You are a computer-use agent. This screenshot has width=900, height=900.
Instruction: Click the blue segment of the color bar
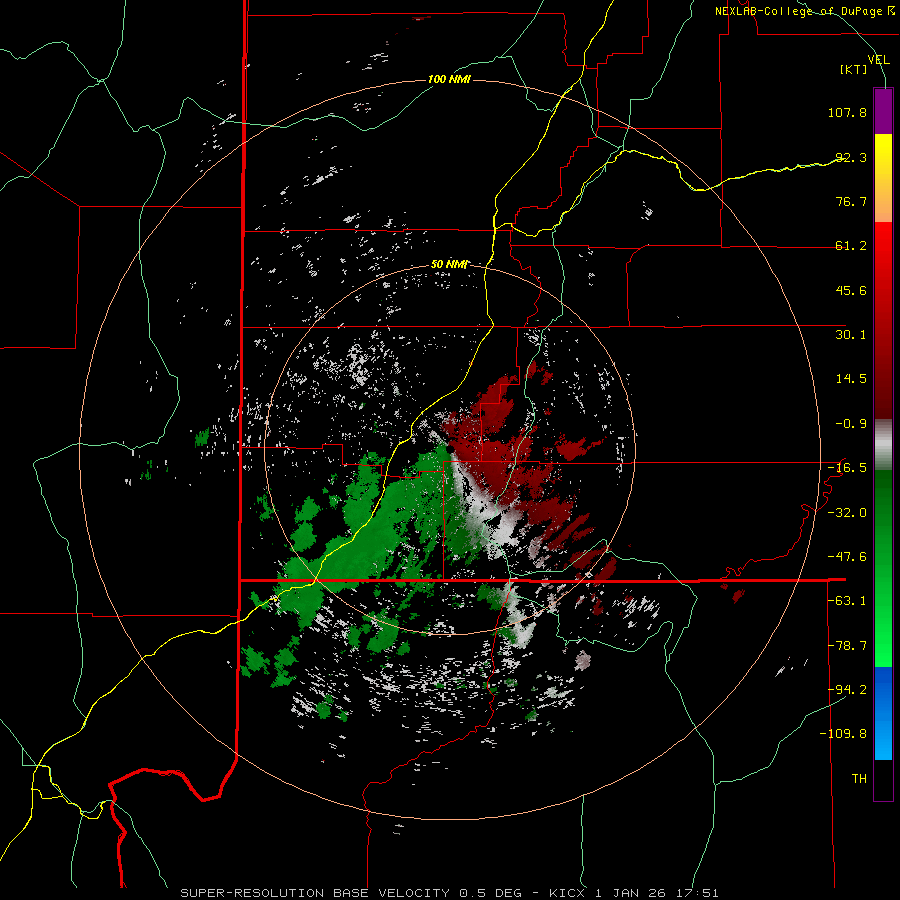click(x=883, y=713)
